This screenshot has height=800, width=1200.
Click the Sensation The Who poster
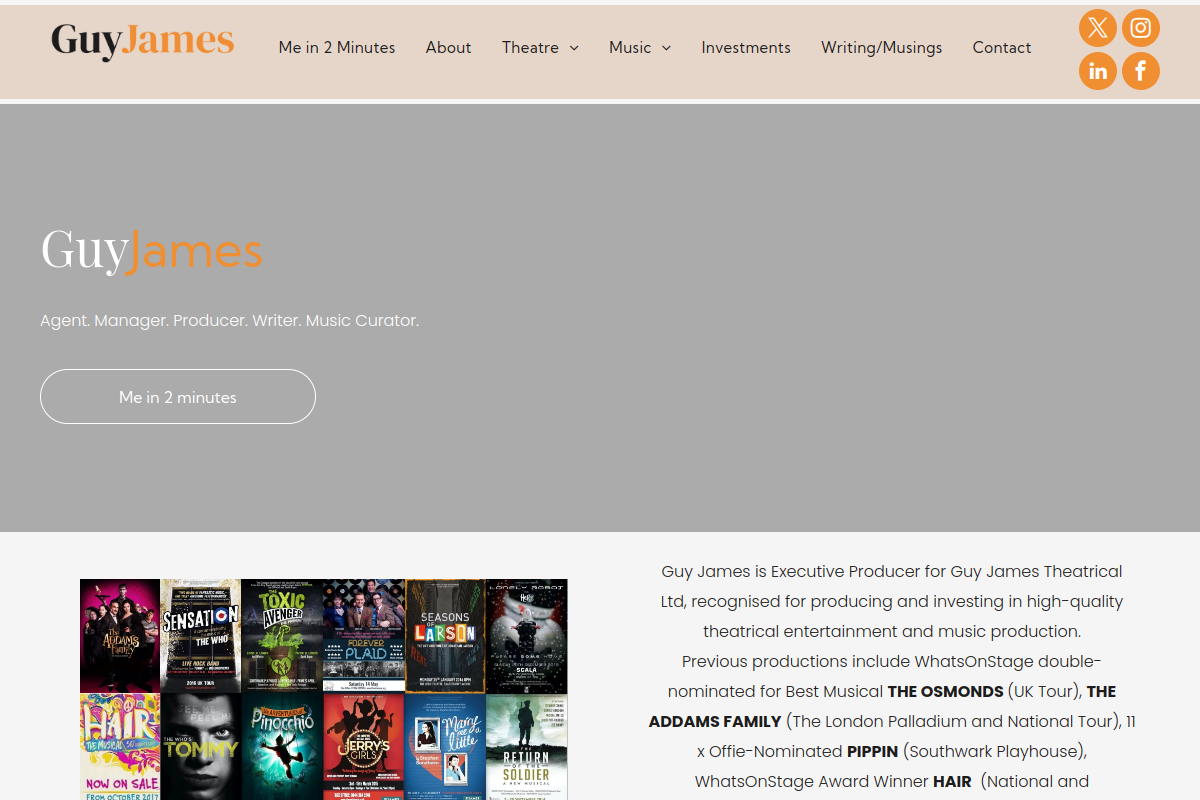(201, 636)
